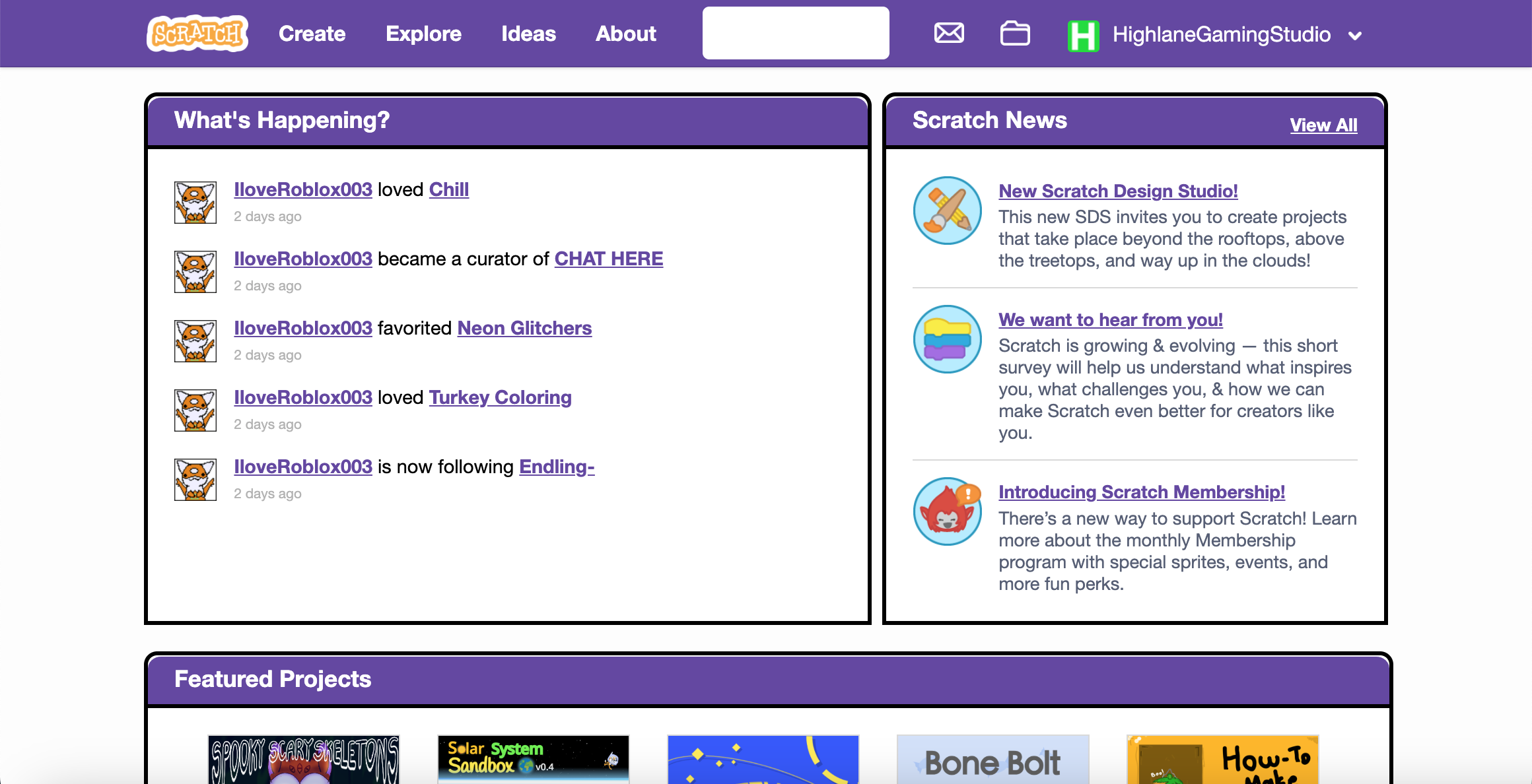The width and height of the screenshot is (1532, 784).
Task: Click fox avatar next to Endling- follow
Action: point(195,480)
